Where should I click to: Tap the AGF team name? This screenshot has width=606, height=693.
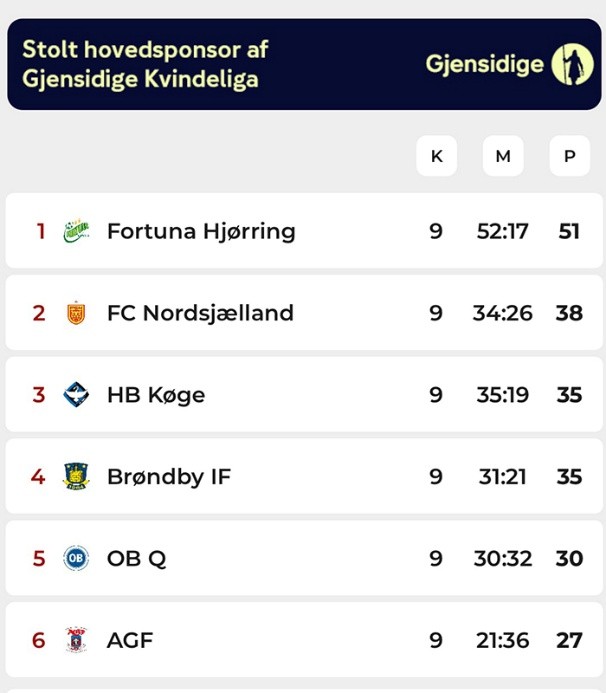point(130,640)
